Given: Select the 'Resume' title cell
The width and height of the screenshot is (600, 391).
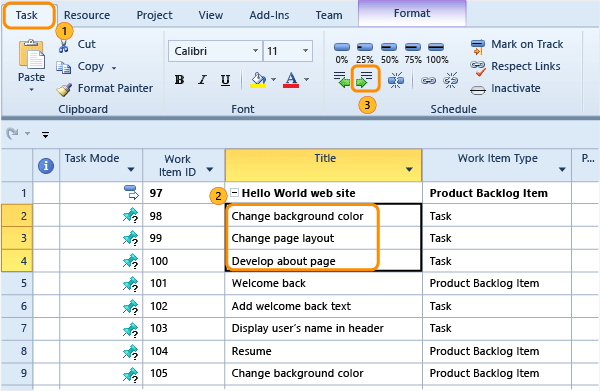Looking at the screenshot, I should 323,351.
